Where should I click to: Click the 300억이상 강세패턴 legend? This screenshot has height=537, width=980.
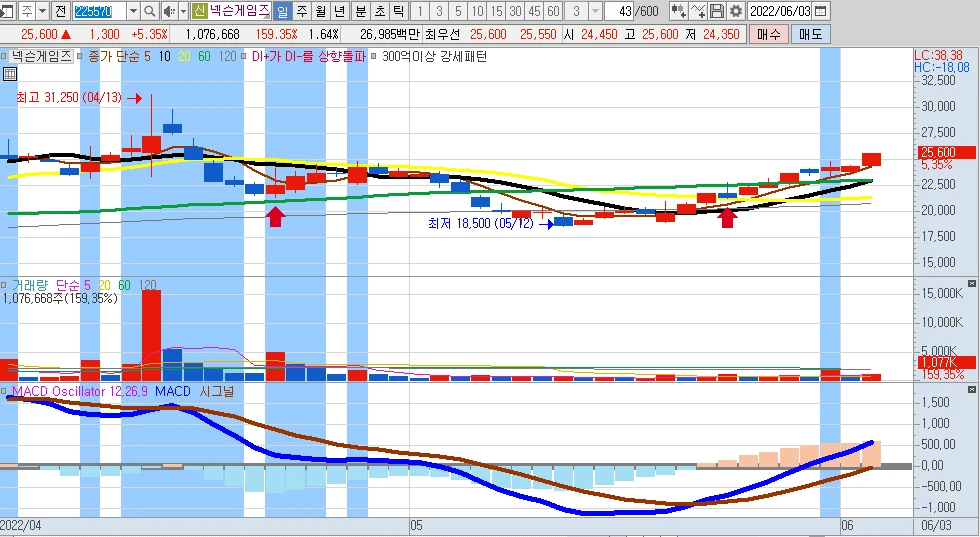434,56
